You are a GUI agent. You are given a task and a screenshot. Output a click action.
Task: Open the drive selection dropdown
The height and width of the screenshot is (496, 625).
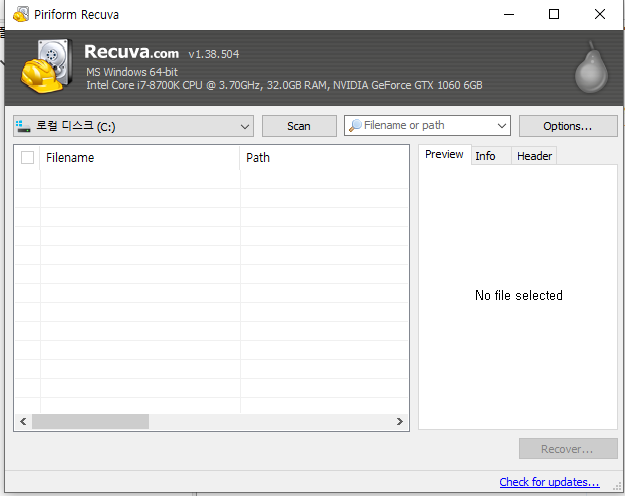(133, 126)
